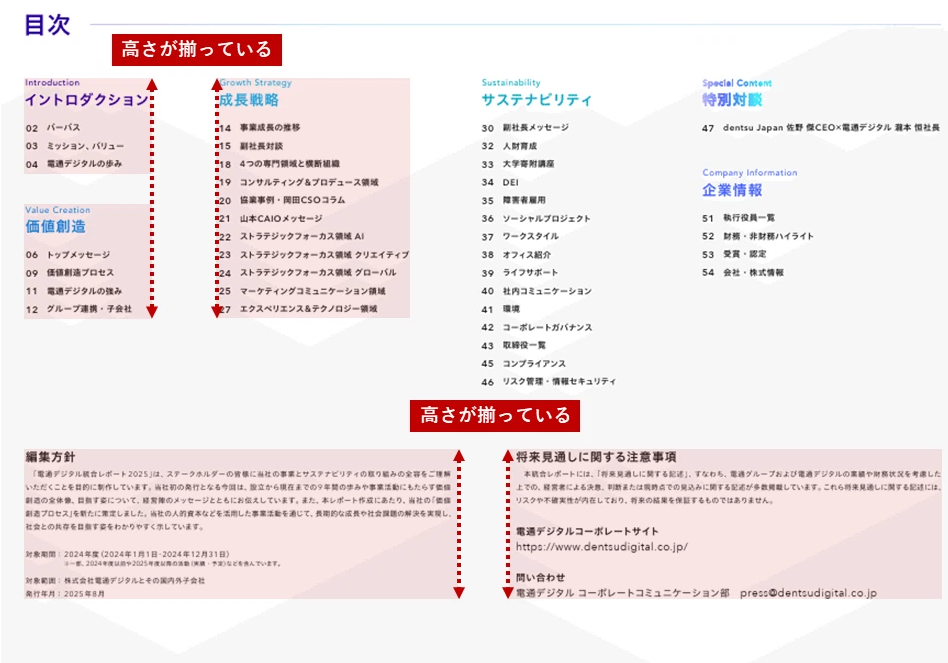
Task: Open the '14 事業成長の推移' entry
Action: tap(259, 128)
